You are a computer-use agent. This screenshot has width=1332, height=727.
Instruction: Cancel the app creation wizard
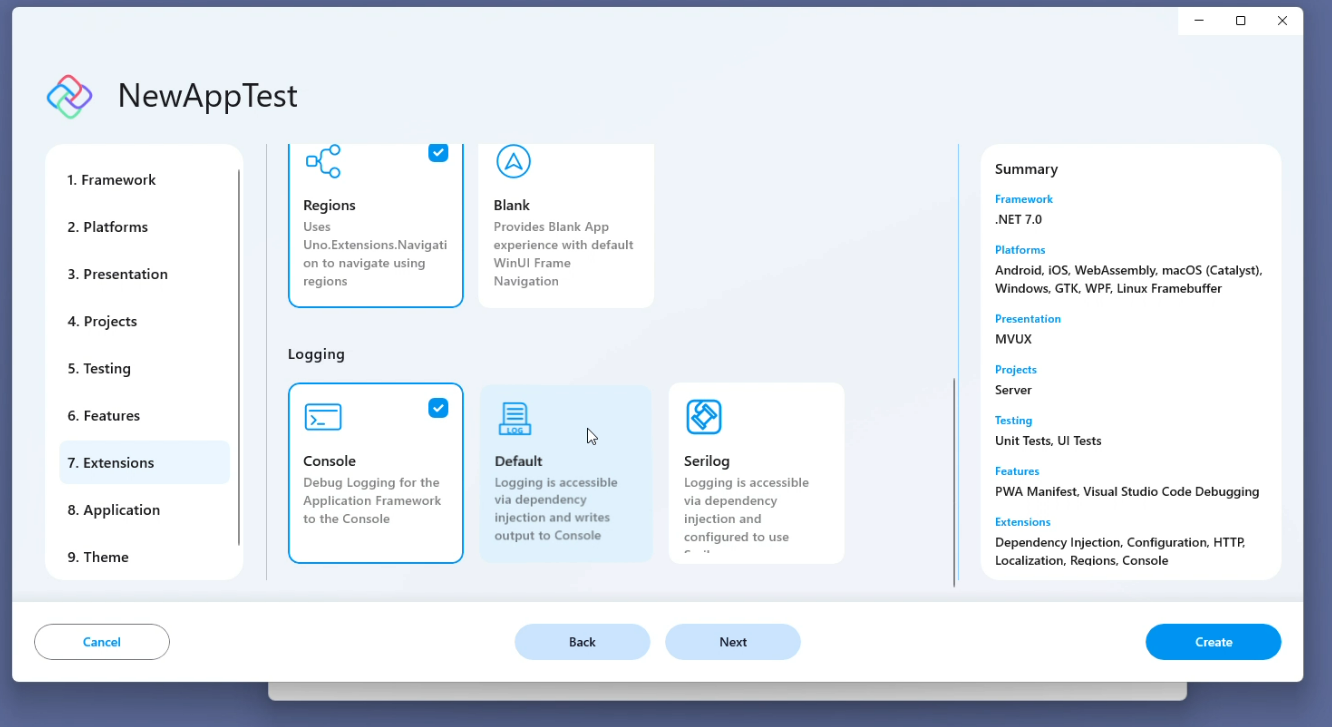101,641
